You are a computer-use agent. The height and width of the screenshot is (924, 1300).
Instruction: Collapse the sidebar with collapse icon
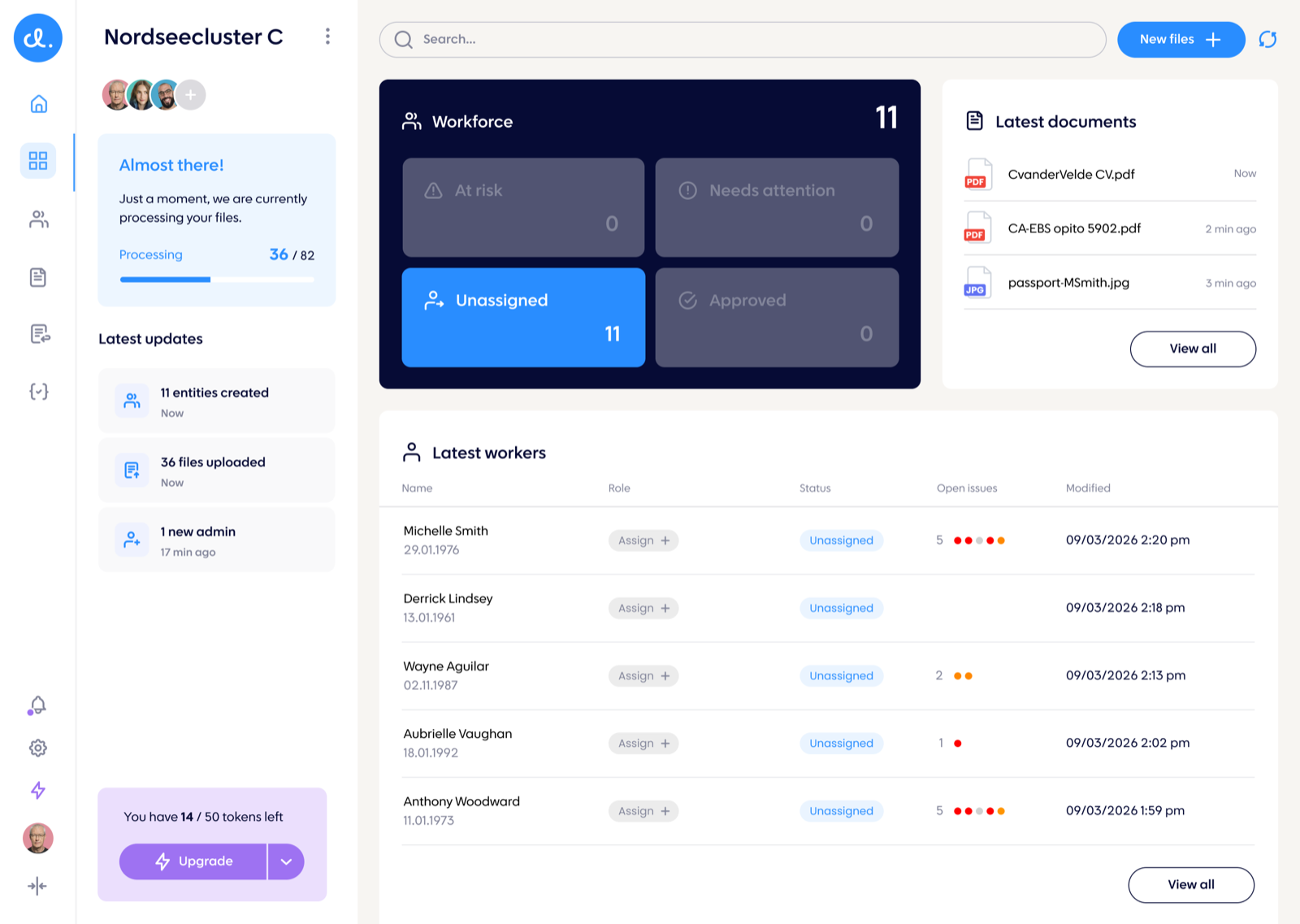tap(37, 886)
